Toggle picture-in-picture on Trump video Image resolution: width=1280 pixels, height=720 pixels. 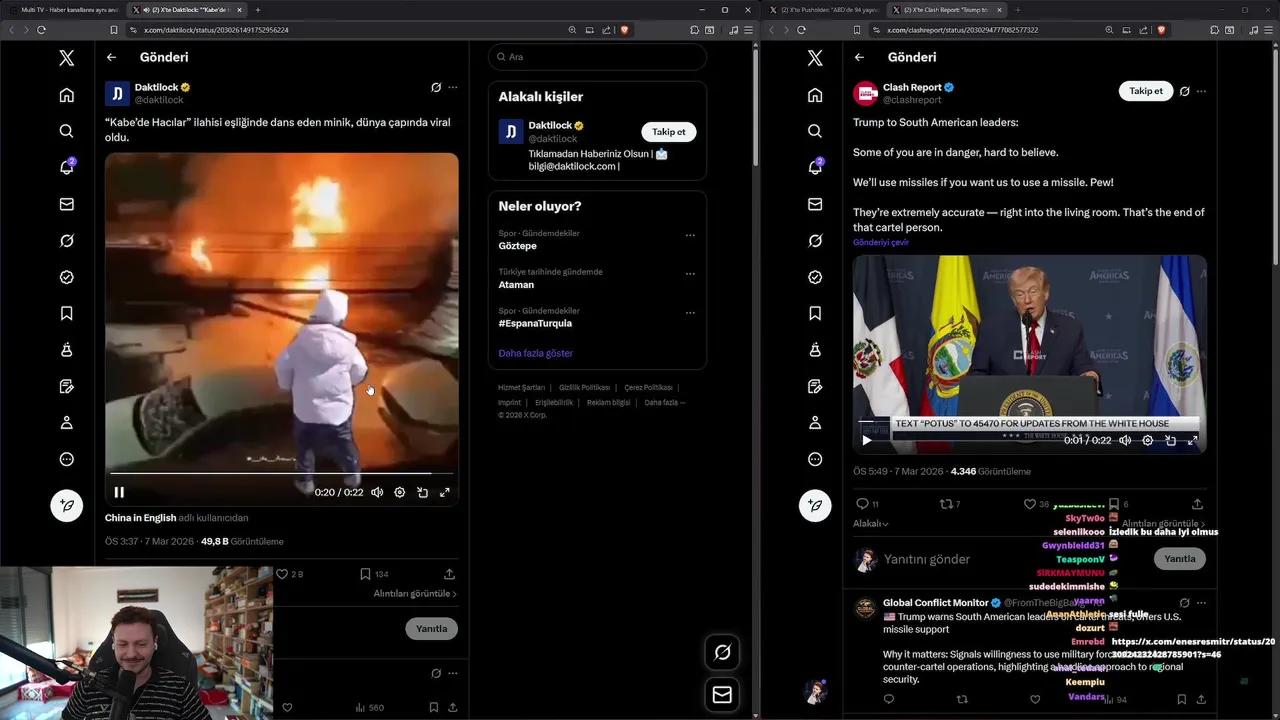pyautogui.click(x=1170, y=440)
